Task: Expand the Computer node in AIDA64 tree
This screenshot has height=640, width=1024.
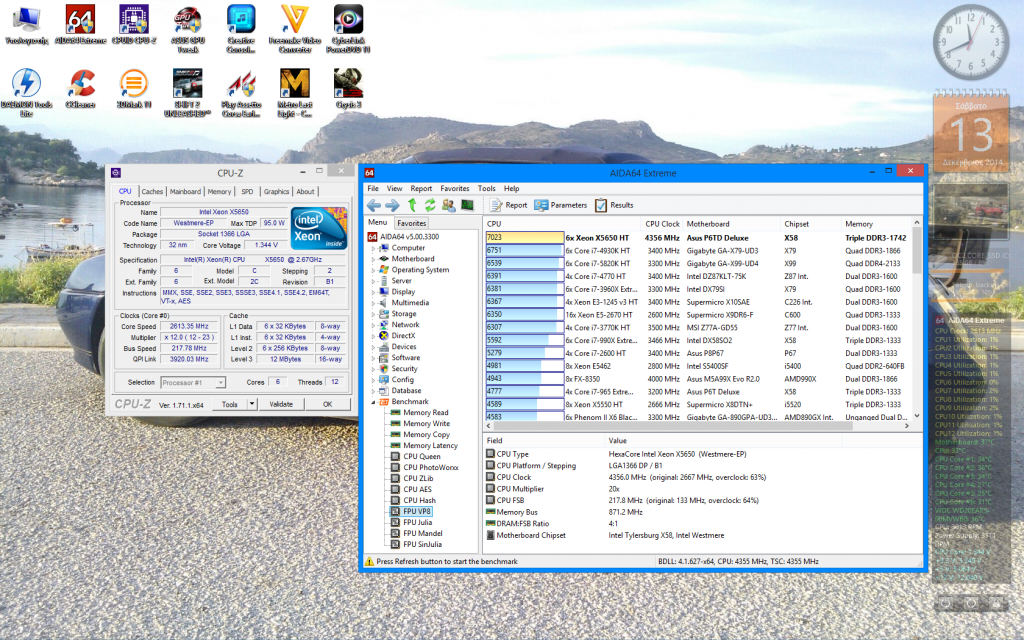Action: (x=374, y=248)
